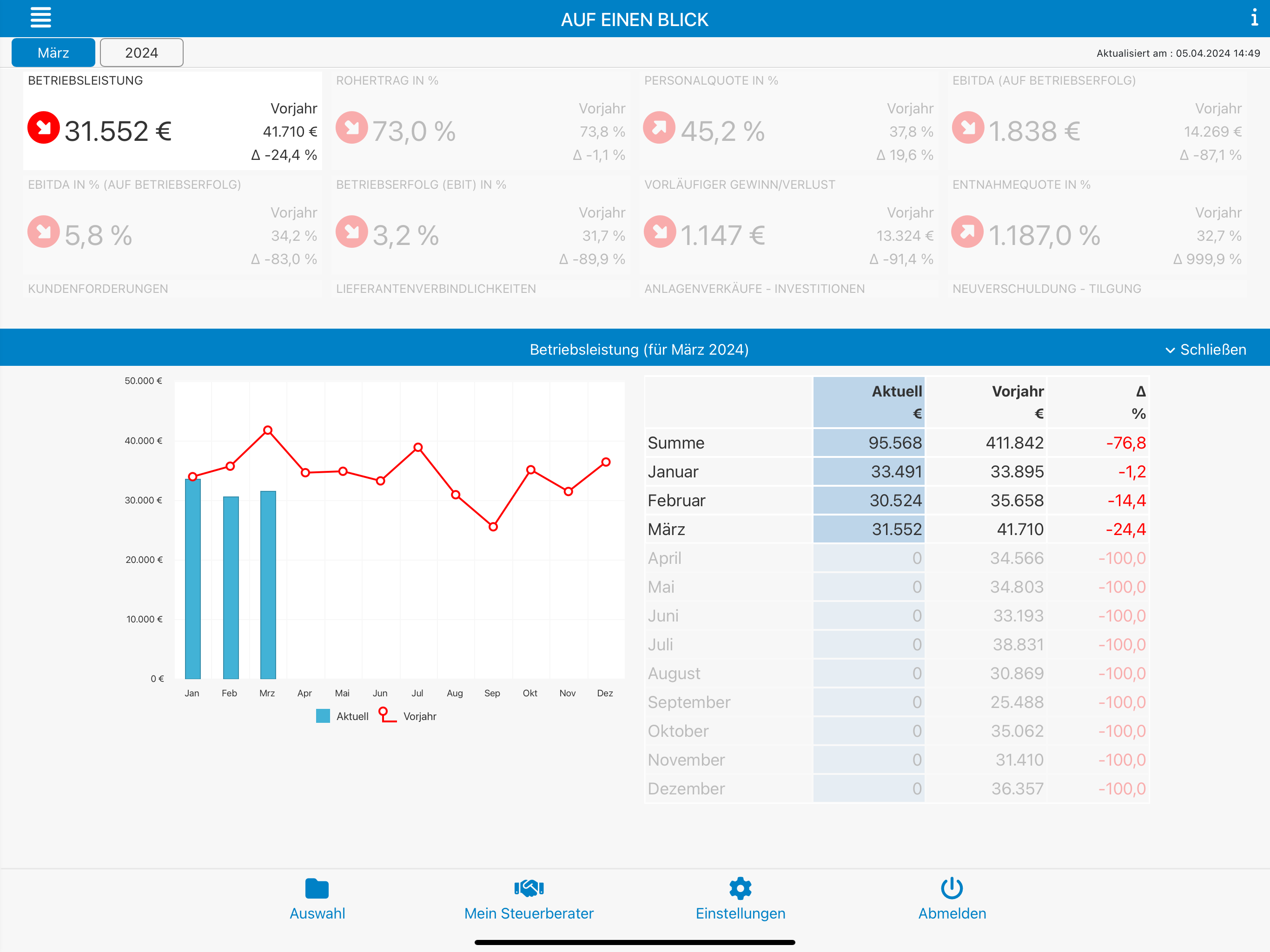Select the Betriebserfolg (EBIT) in % tile
The image size is (1270, 952).
pyautogui.click(x=481, y=225)
